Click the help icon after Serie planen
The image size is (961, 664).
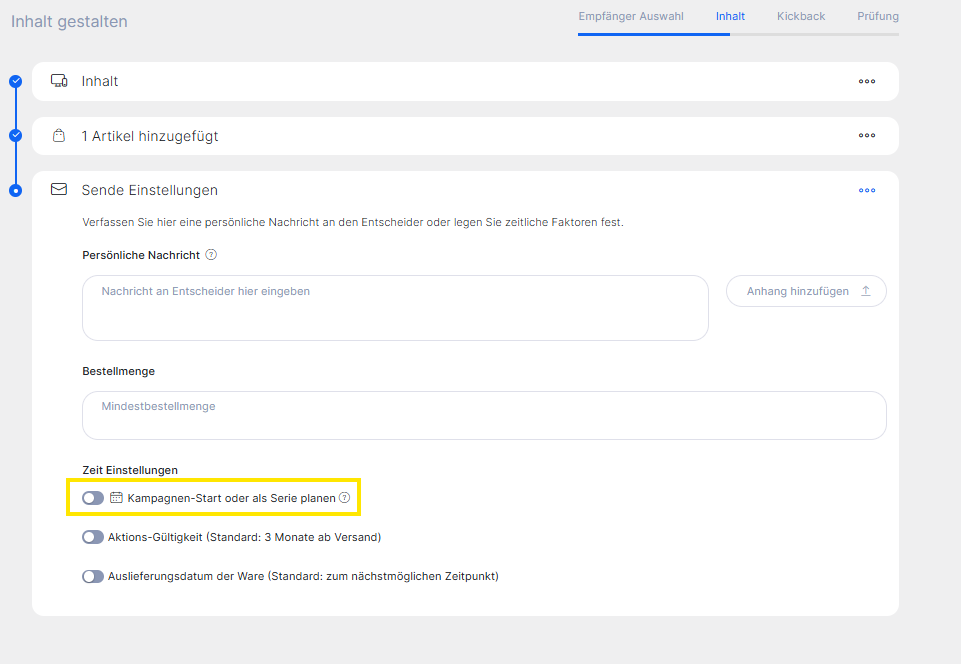coord(345,497)
